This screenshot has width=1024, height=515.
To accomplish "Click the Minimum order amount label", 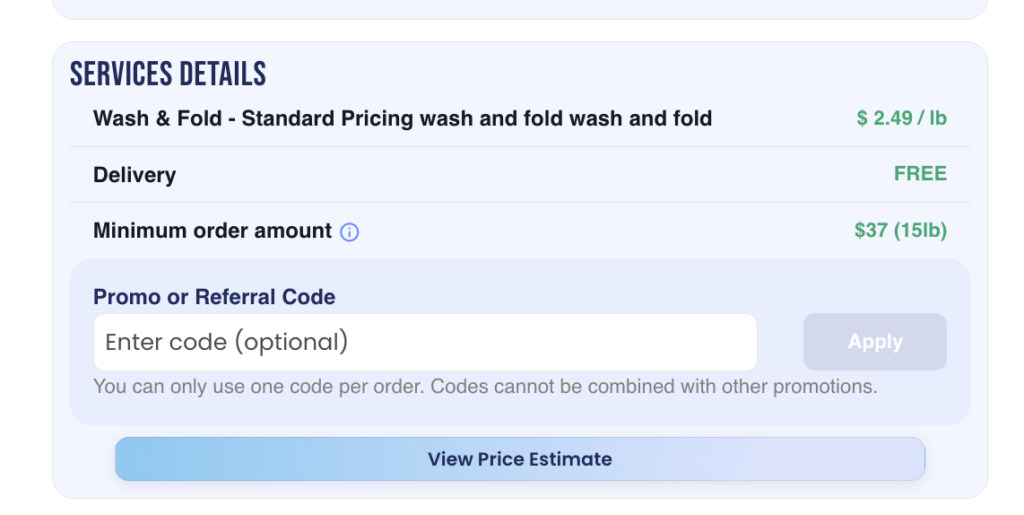I will pyautogui.click(x=212, y=231).
